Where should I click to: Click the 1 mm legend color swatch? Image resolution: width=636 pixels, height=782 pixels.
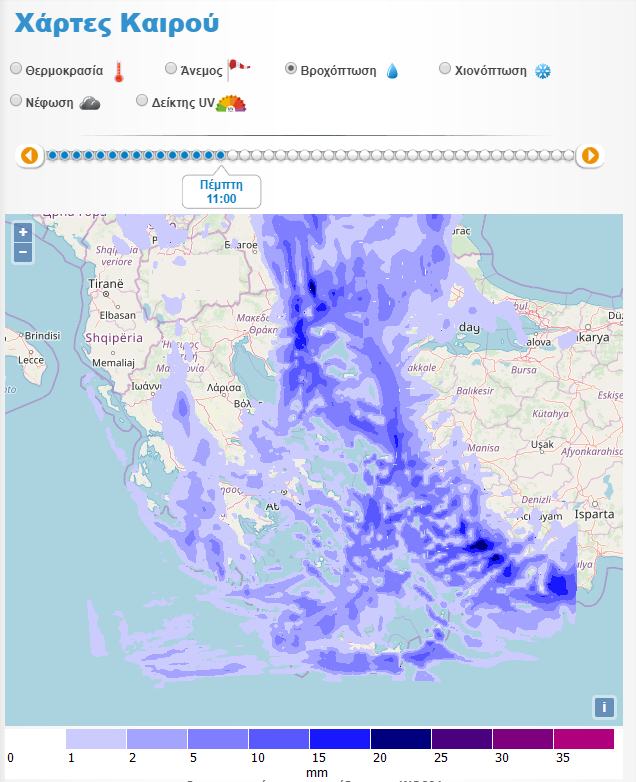point(96,739)
